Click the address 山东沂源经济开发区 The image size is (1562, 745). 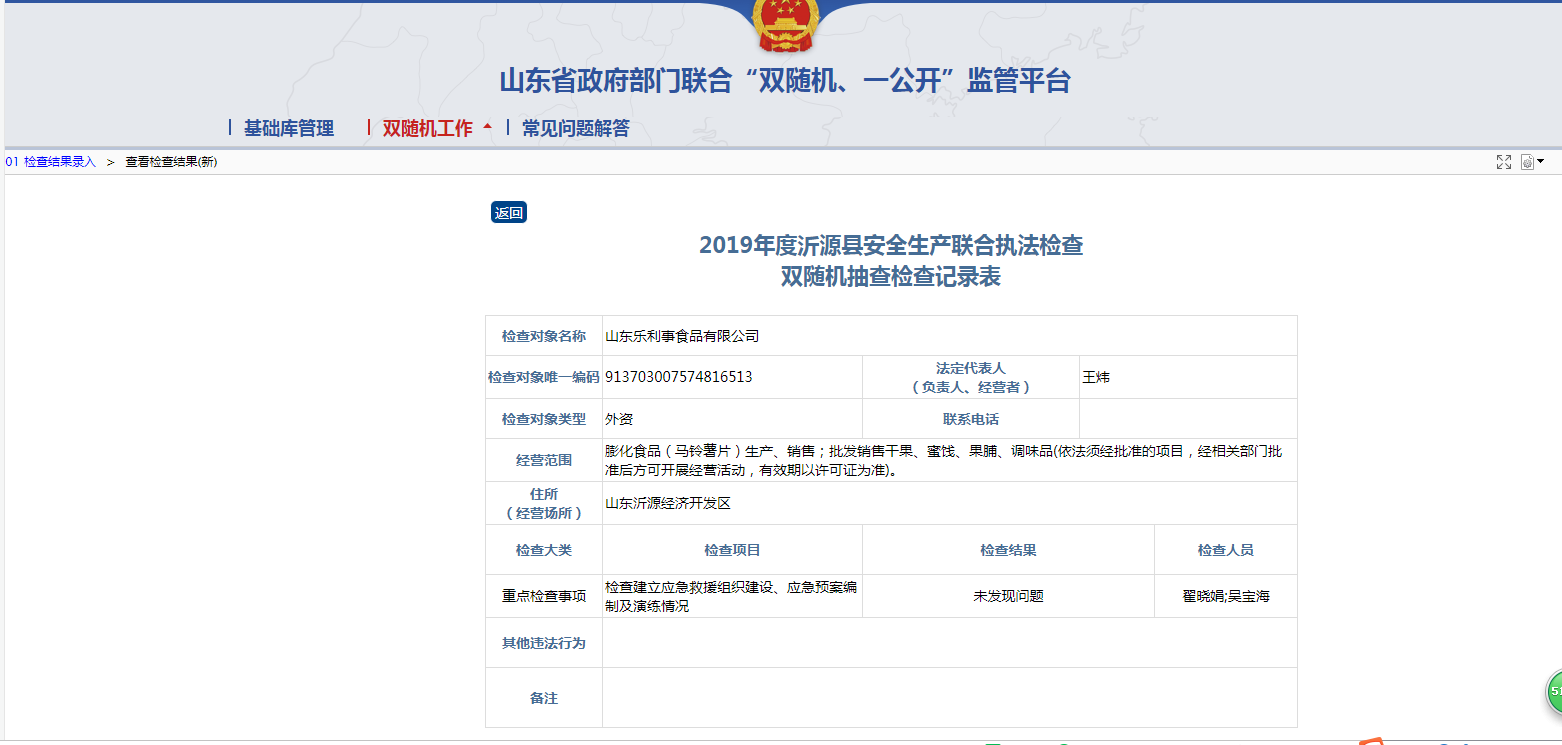coord(668,503)
